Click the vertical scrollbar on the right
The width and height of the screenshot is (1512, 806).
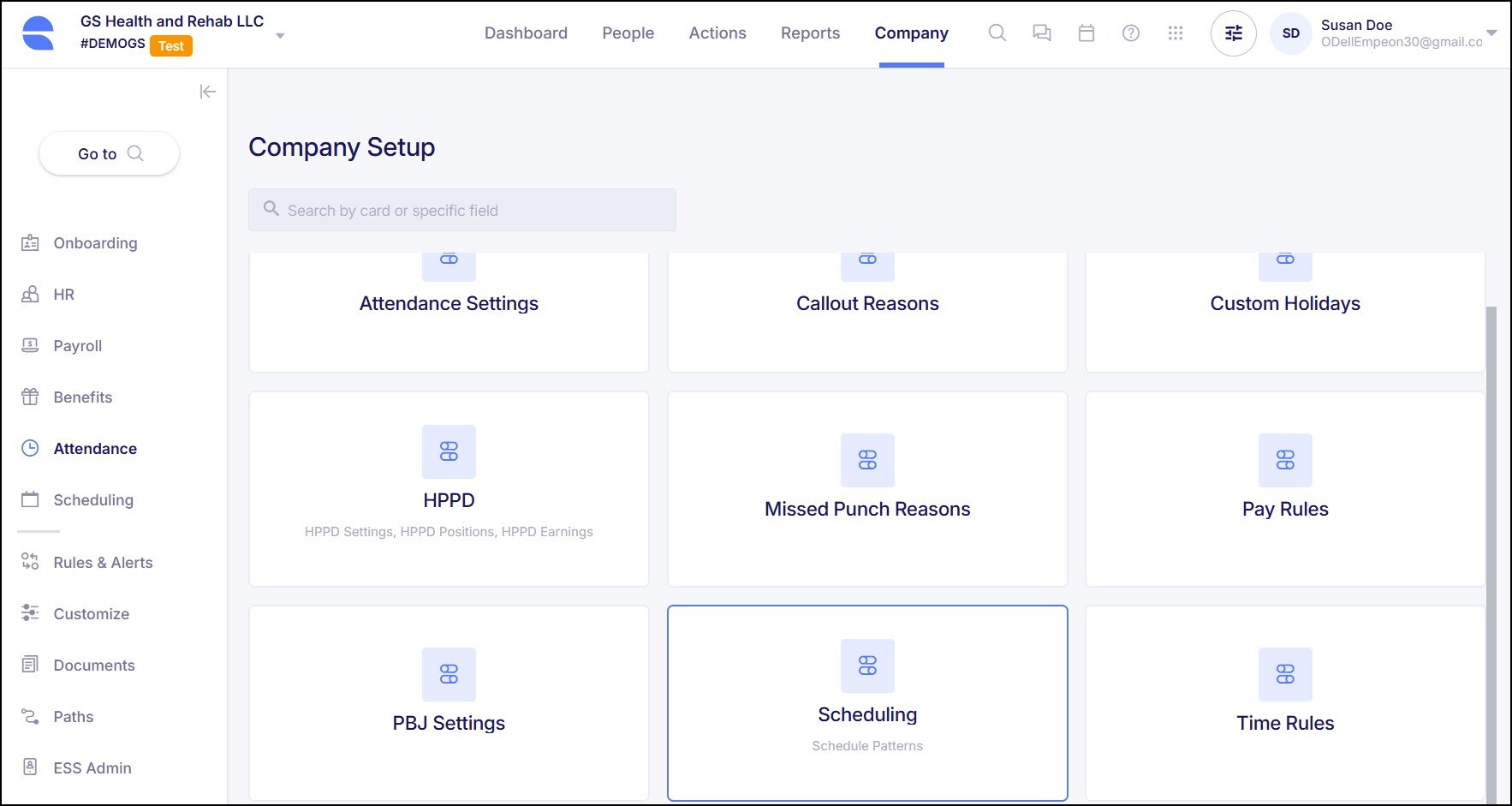[1491, 548]
